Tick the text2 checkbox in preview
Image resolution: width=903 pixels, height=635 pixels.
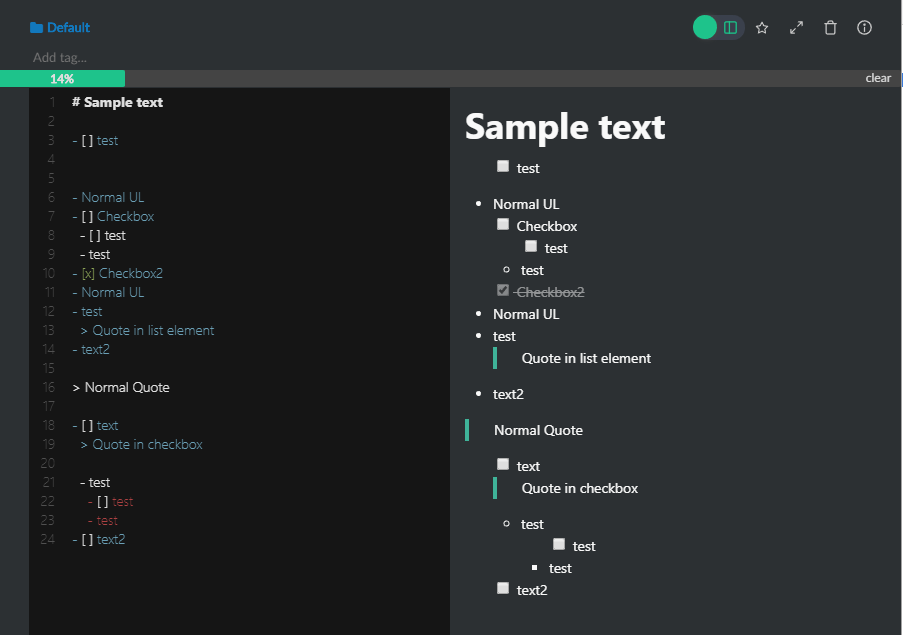pos(503,588)
